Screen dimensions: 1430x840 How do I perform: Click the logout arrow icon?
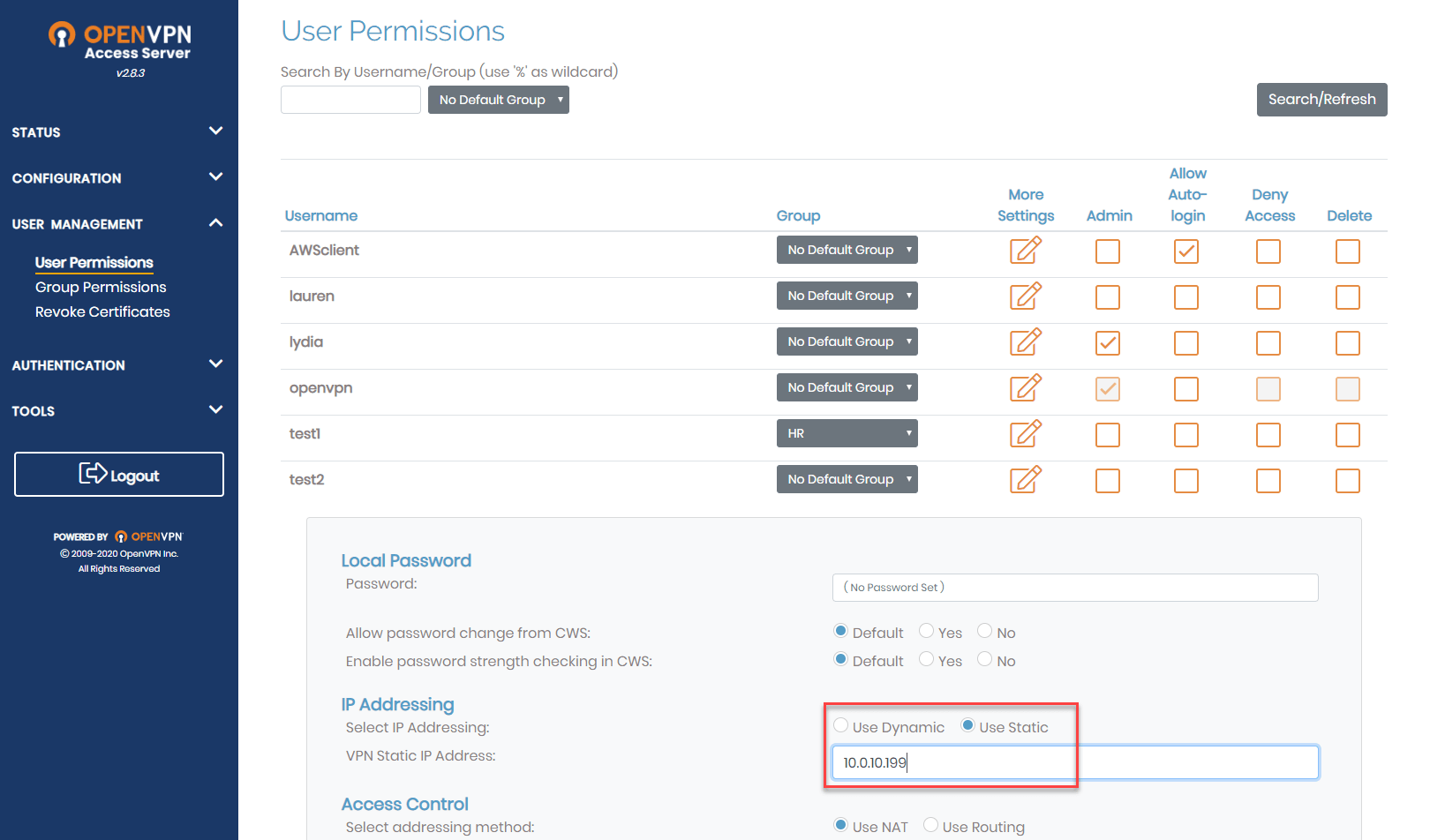[93, 474]
